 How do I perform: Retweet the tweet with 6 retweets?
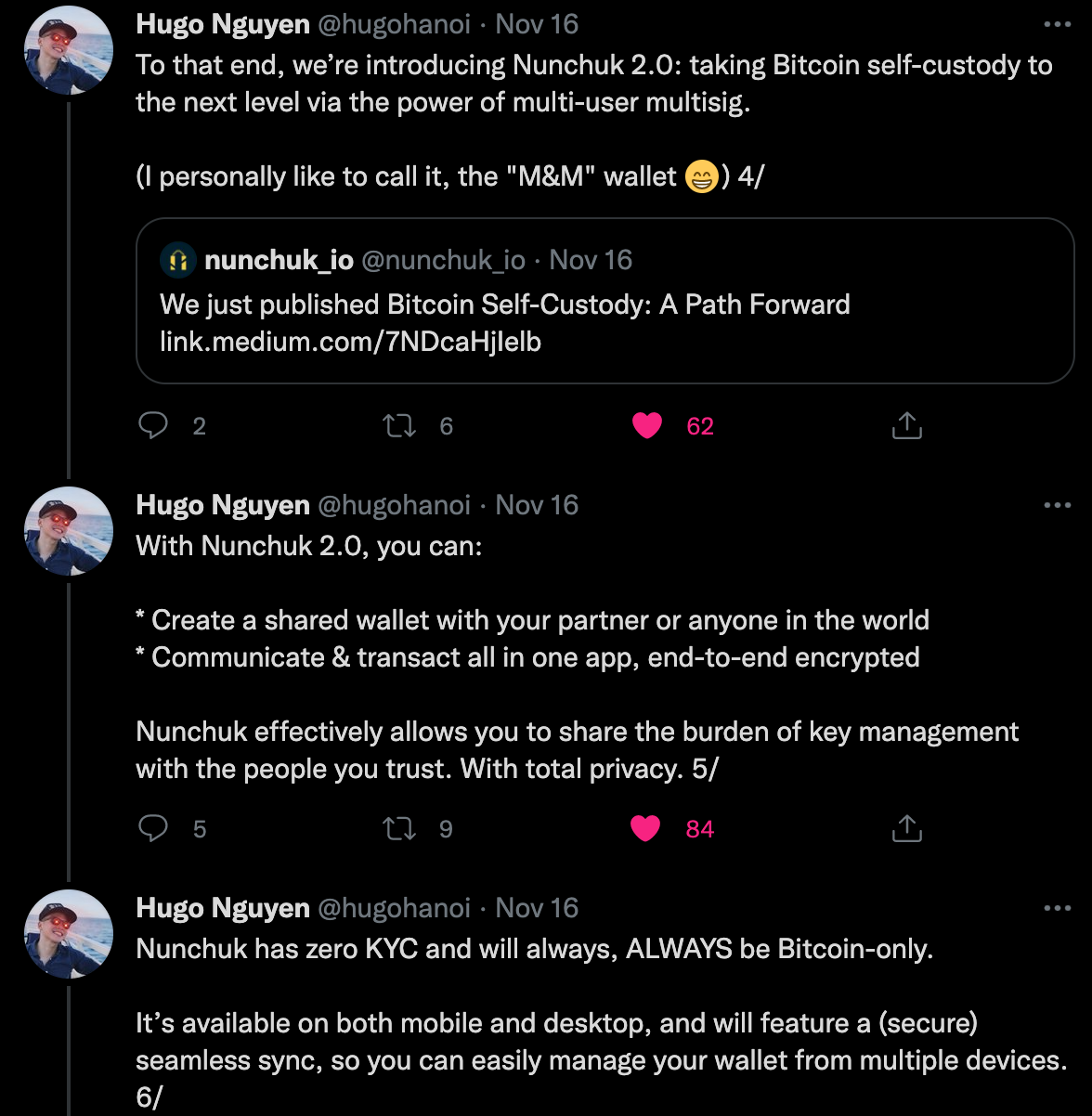398,425
